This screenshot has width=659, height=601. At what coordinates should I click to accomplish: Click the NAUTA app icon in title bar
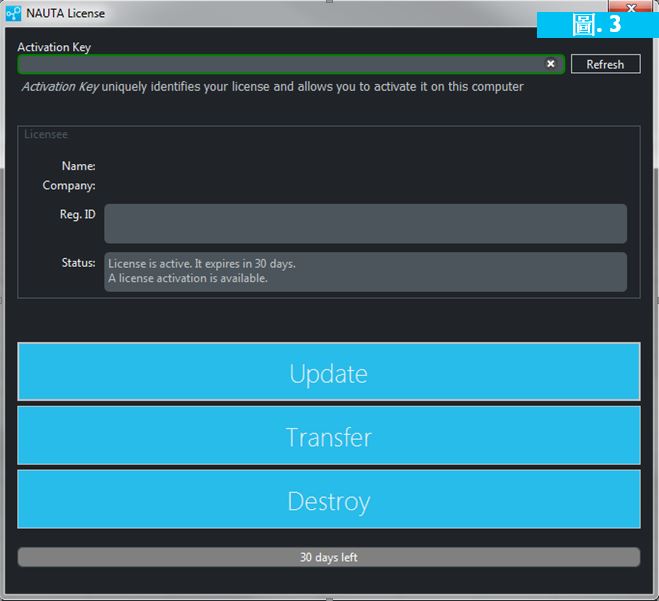pos(14,13)
